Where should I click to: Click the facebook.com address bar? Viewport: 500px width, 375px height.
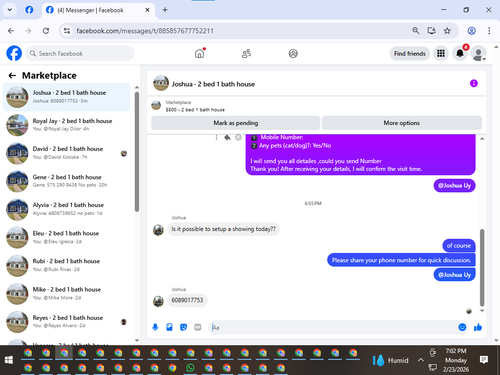pyautogui.click(x=233, y=31)
